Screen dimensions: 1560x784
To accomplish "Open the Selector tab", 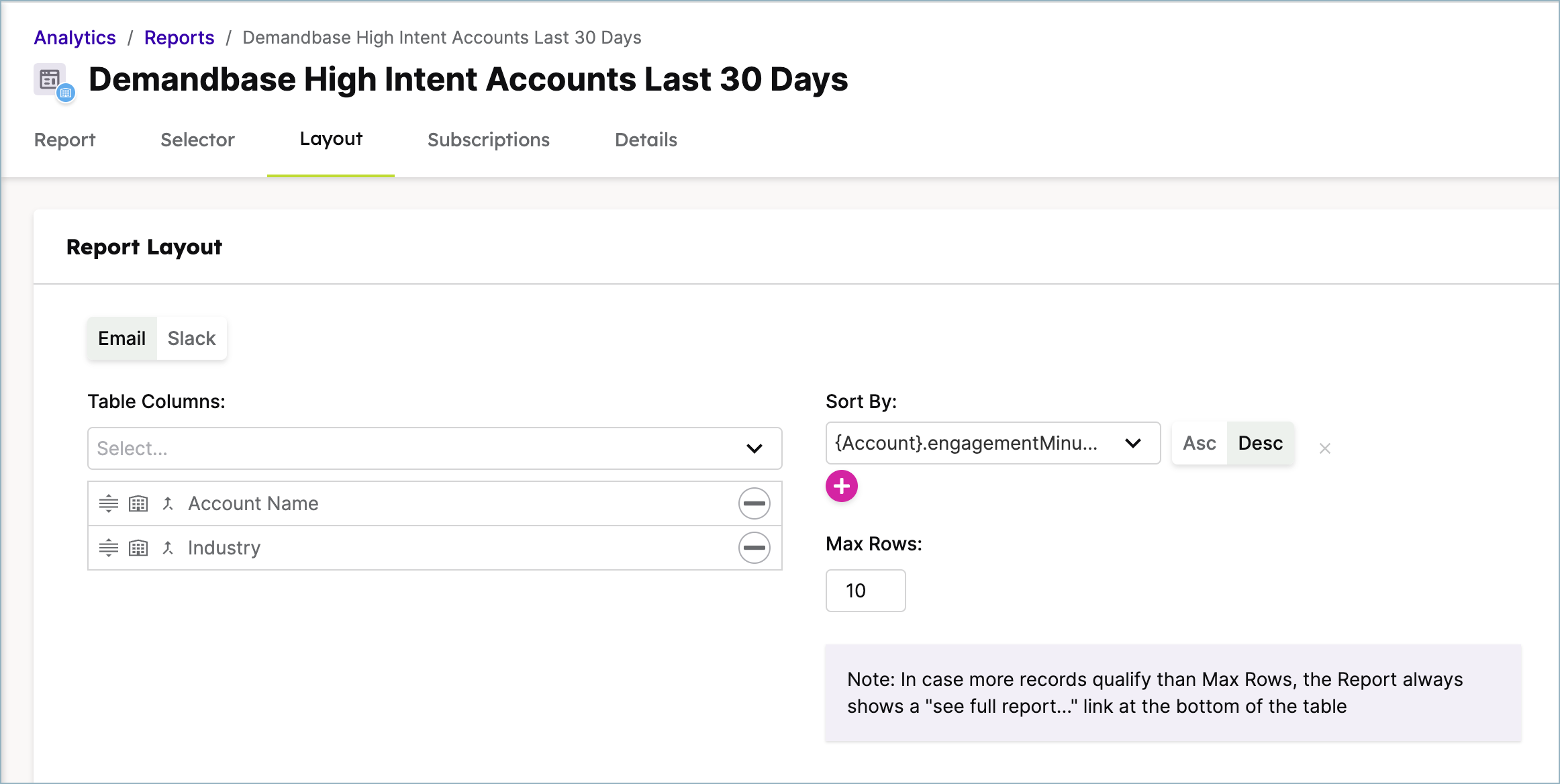I will [x=197, y=140].
